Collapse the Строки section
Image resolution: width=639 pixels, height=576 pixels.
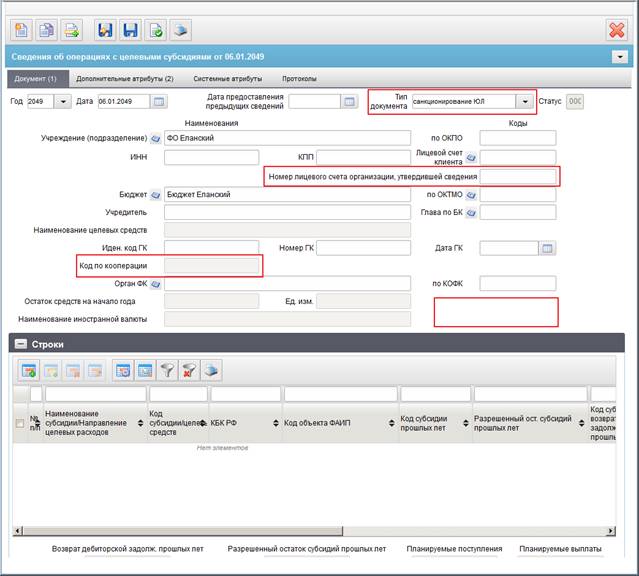point(21,344)
